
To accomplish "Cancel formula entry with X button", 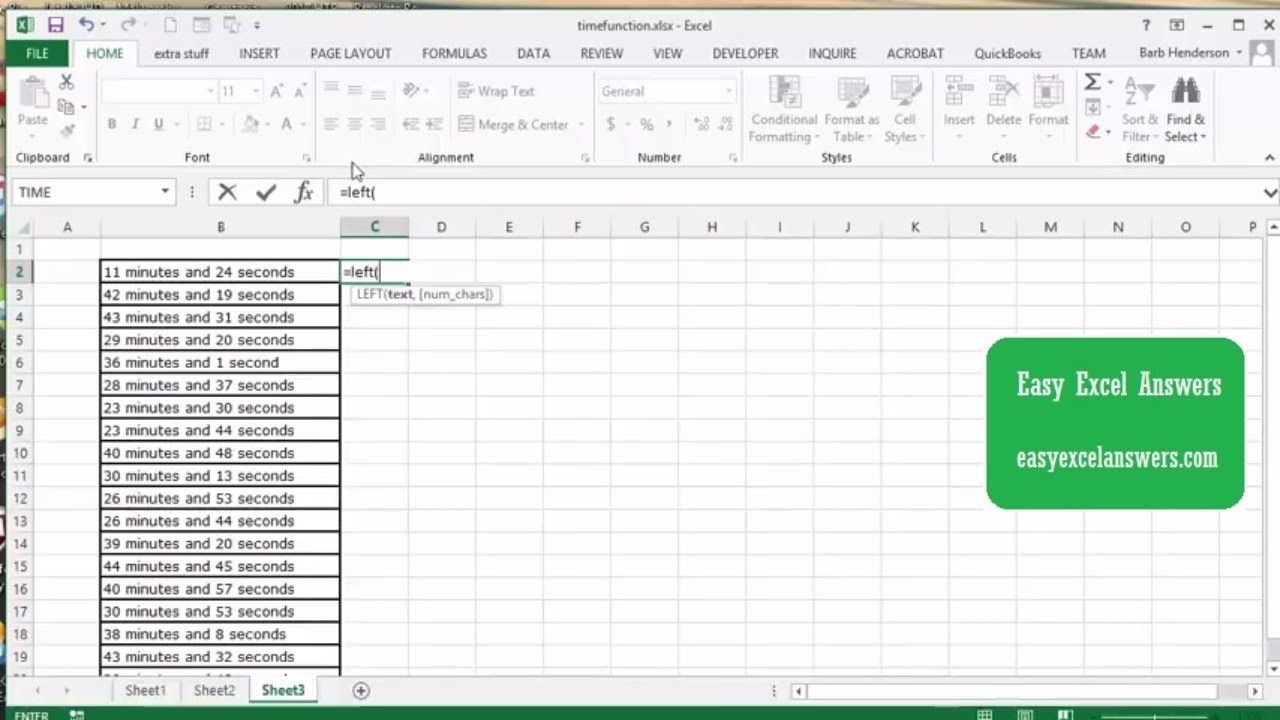I will [227, 192].
